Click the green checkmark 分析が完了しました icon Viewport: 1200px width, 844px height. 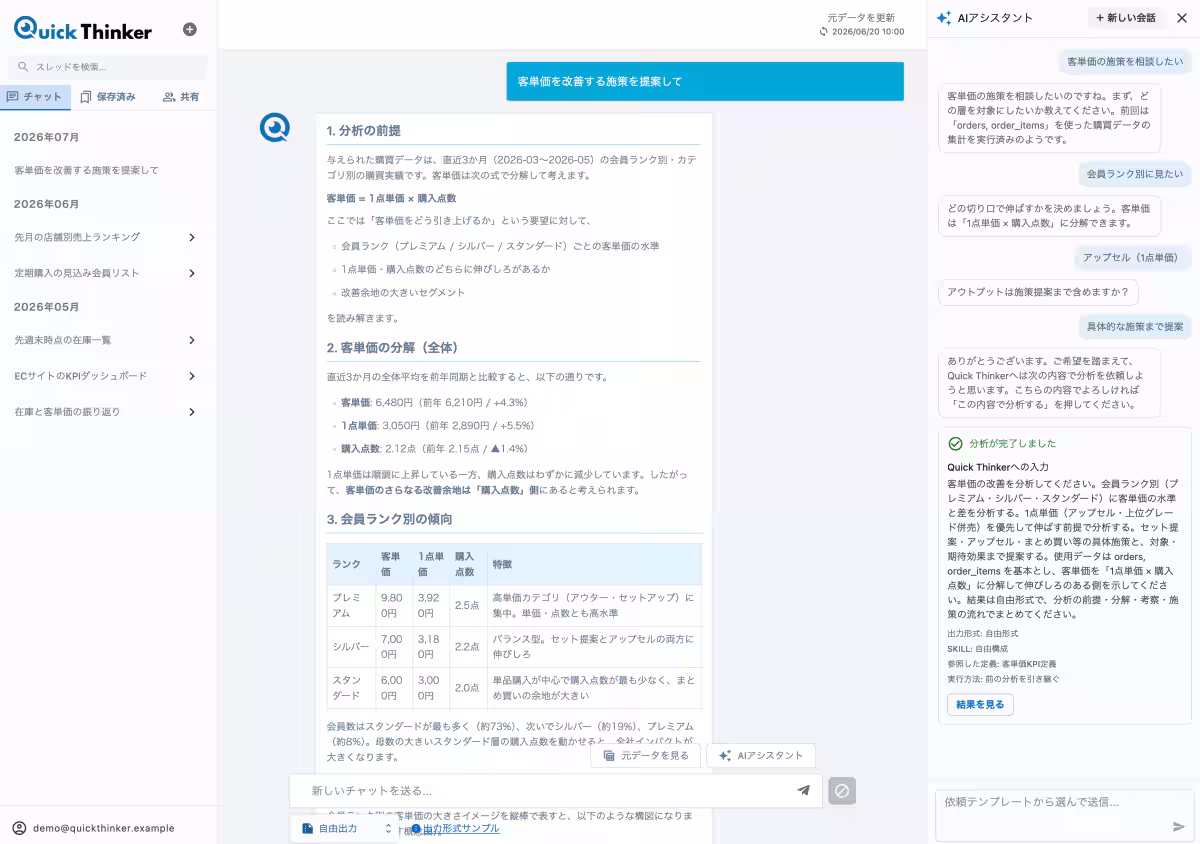click(x=955, y=443)
